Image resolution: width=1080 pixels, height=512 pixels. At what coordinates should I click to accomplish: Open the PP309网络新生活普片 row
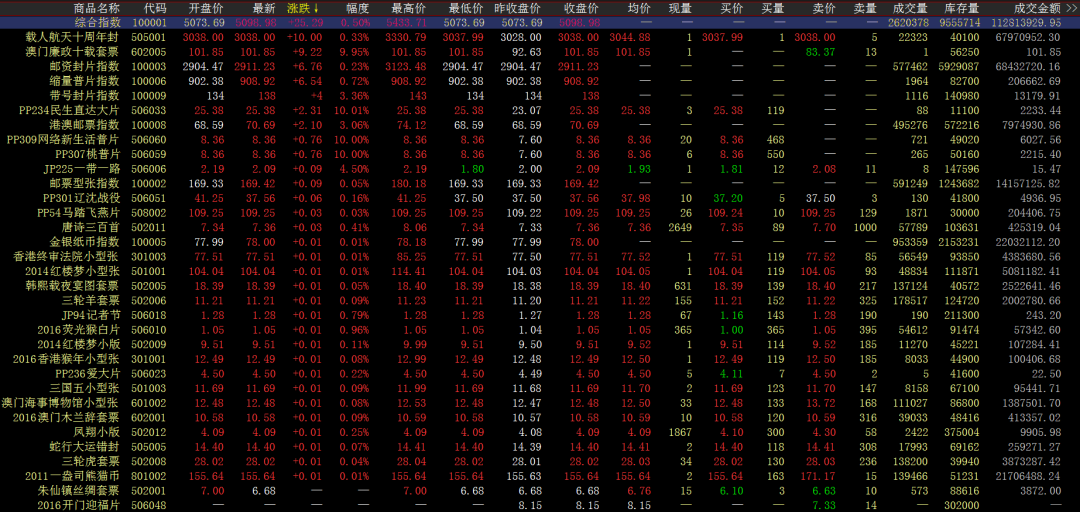click(x=540, y=139)
